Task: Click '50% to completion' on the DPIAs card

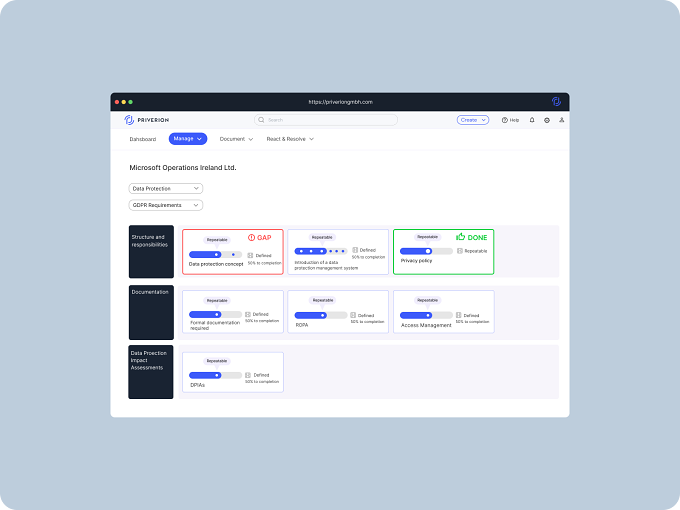Action: tap(262, 382)
